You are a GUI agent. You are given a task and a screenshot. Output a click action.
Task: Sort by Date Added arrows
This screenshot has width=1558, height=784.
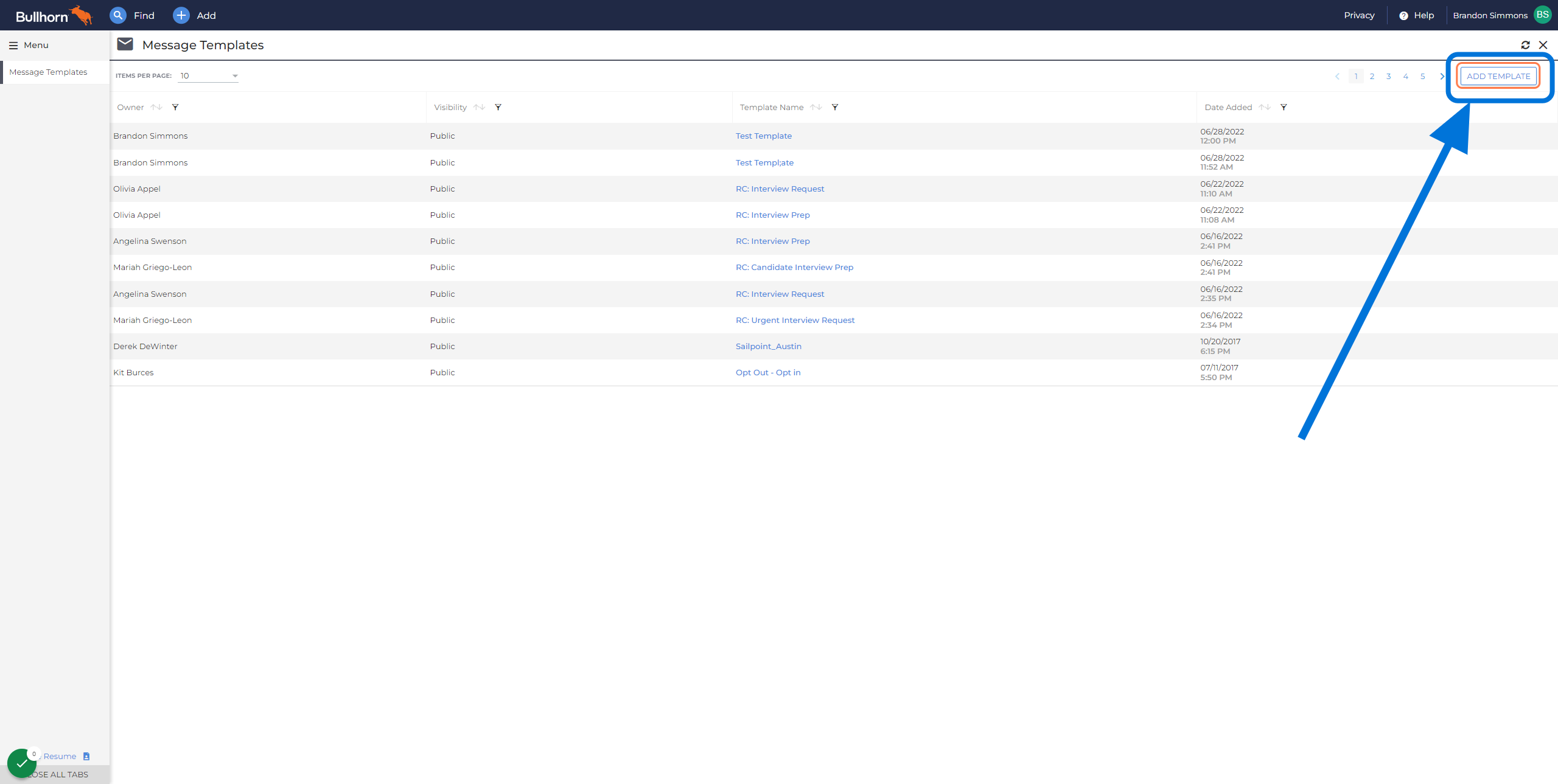[1265, 107]
